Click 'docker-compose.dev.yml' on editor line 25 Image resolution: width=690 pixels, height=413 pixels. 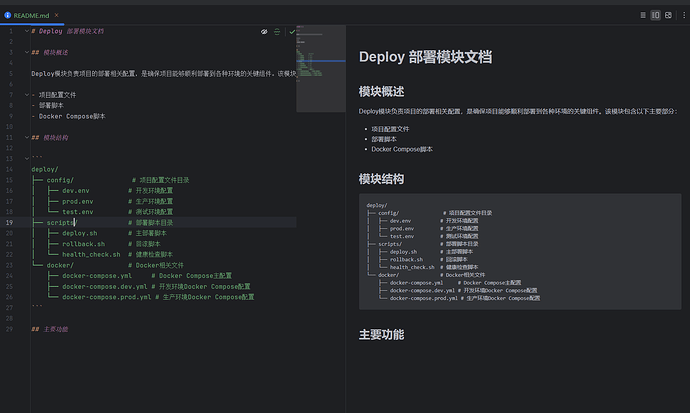105,287
